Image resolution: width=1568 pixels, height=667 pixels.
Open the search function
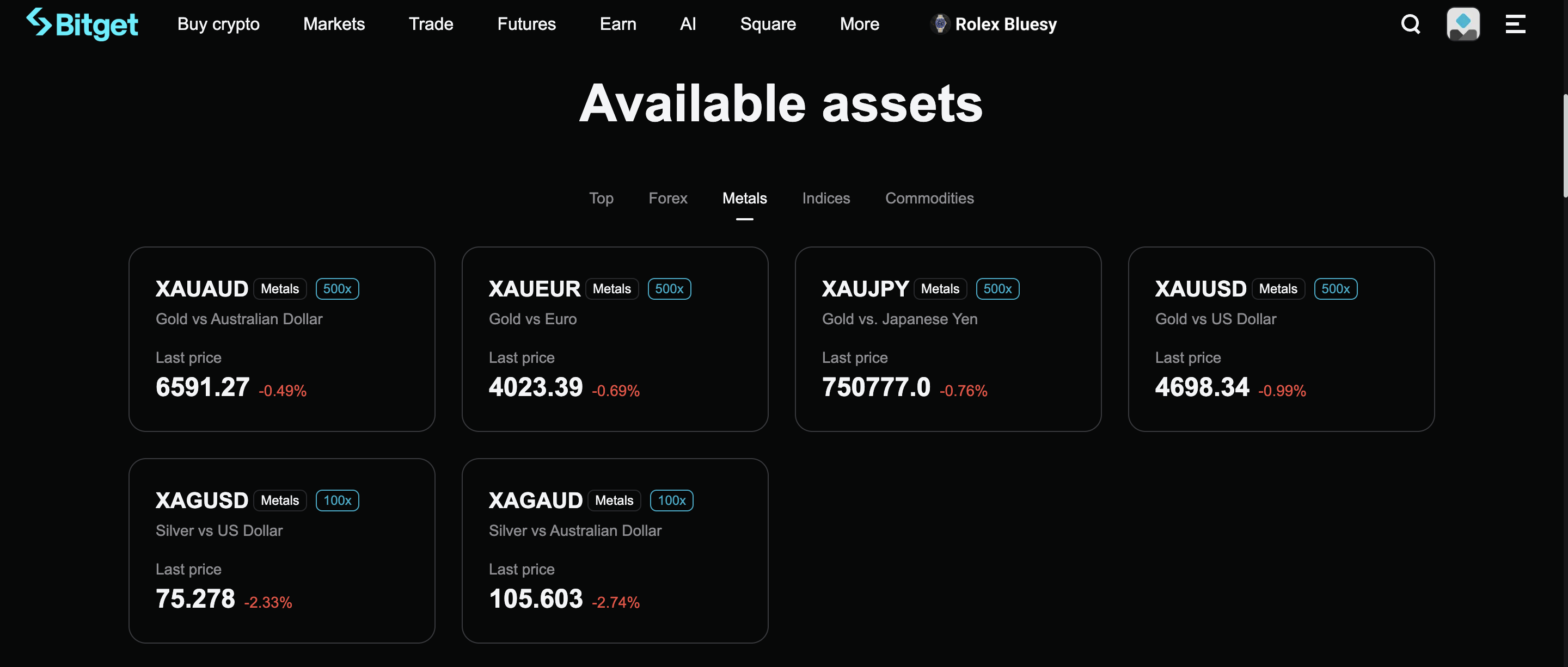coord(1410,24)
